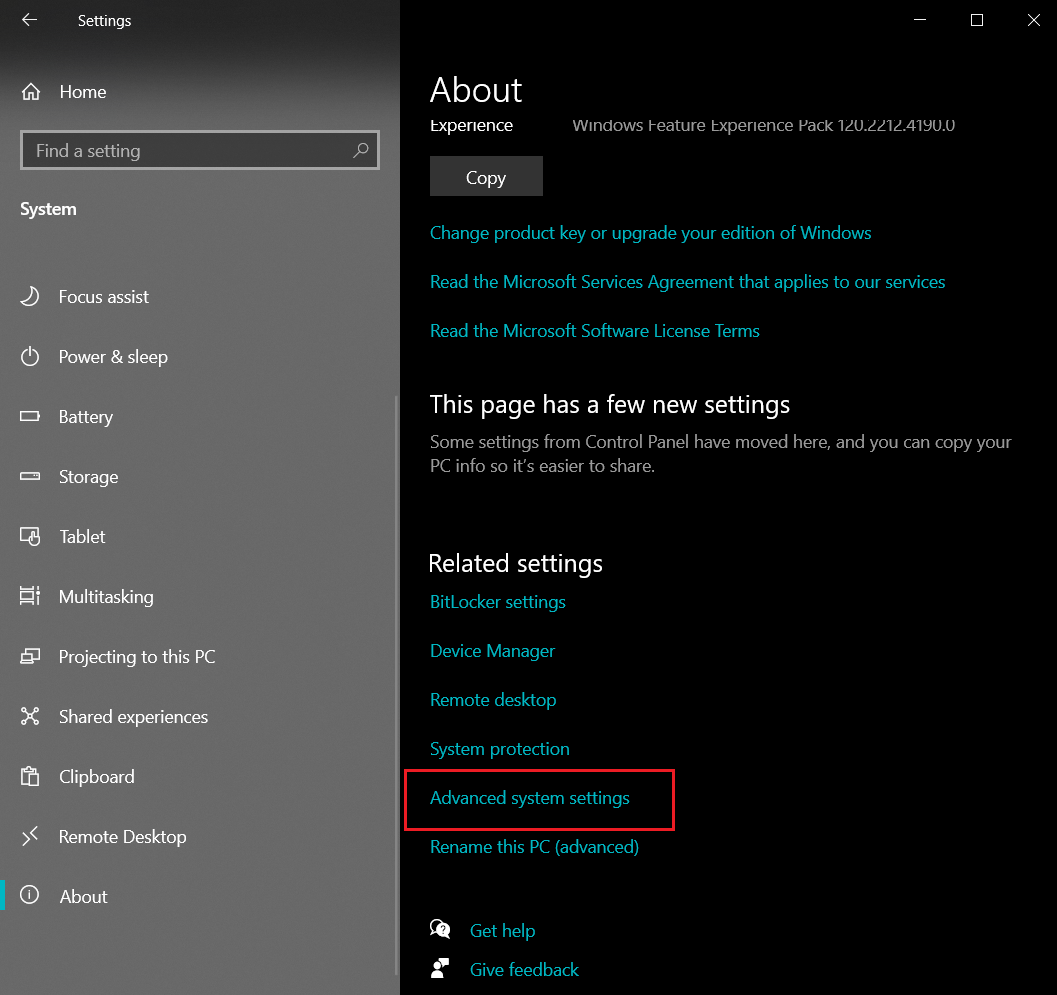
Task: Click the Tablet icon in the sidebar
Action: pyautogui.click(x=31, y=536)
